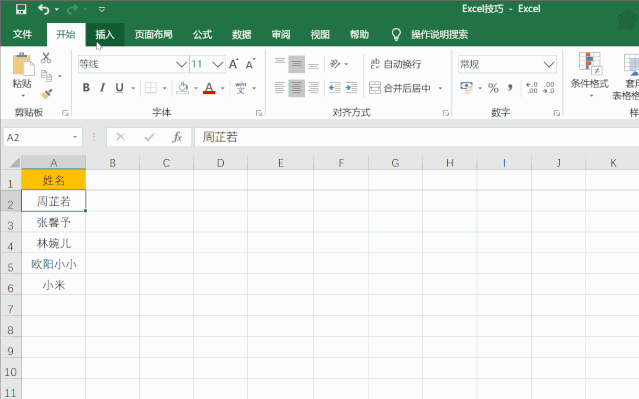Go to the 审阅 ribbon tab

pyautogui.click(x=281, y=34)
